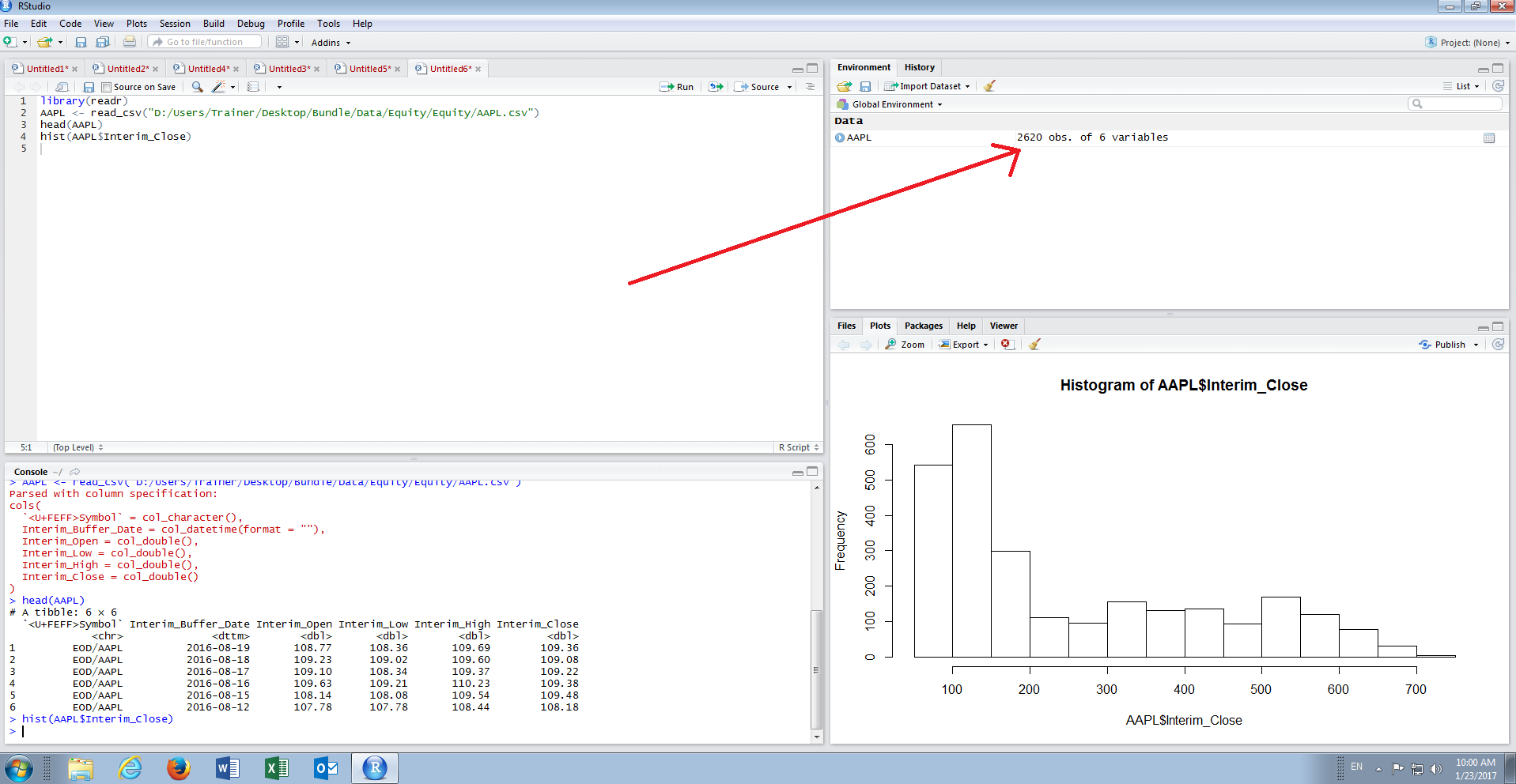Click the Run button
The width and height of the screenshot is (1516, 784).
tap(677, 87)
